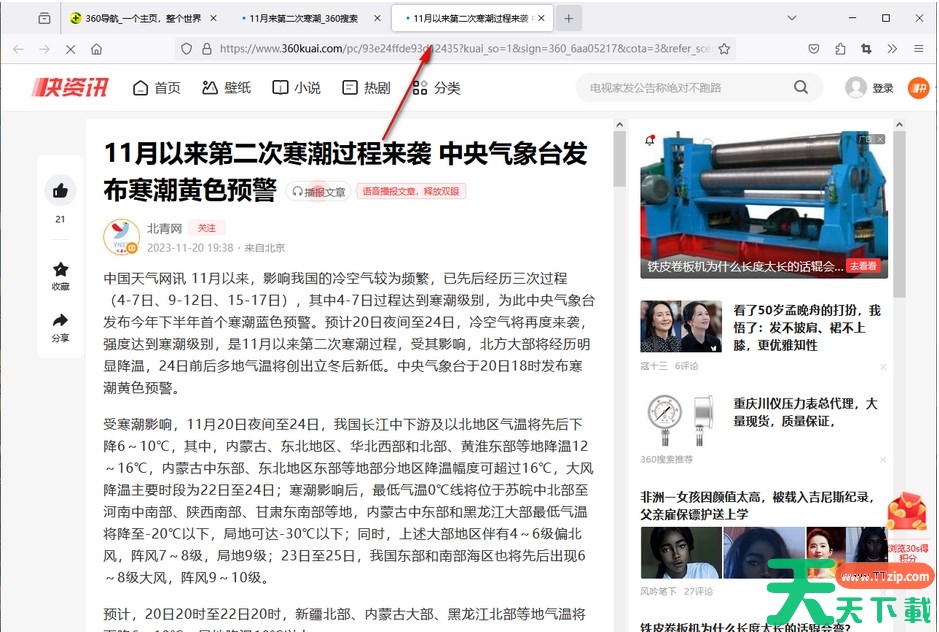Click the 登录 login link

click(882, 88)
